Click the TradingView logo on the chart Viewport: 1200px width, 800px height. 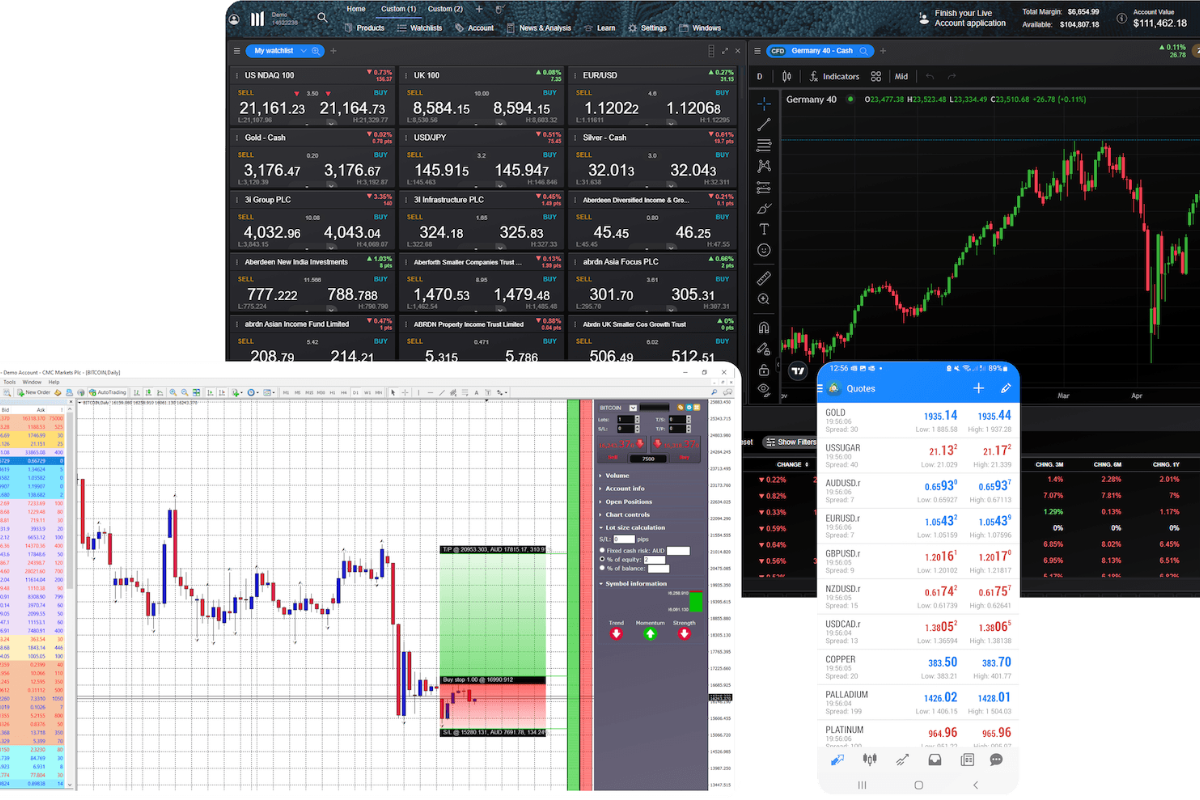coord(797,370)
